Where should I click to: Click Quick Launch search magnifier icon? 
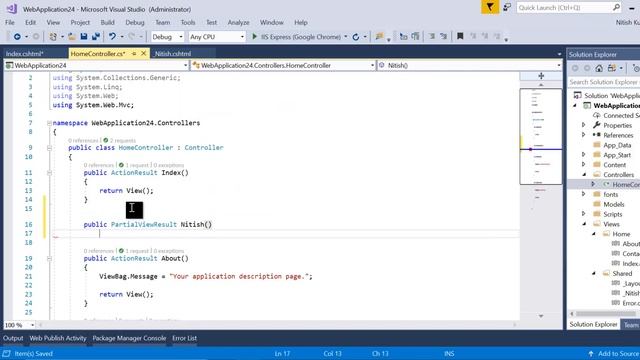[616, 7]
